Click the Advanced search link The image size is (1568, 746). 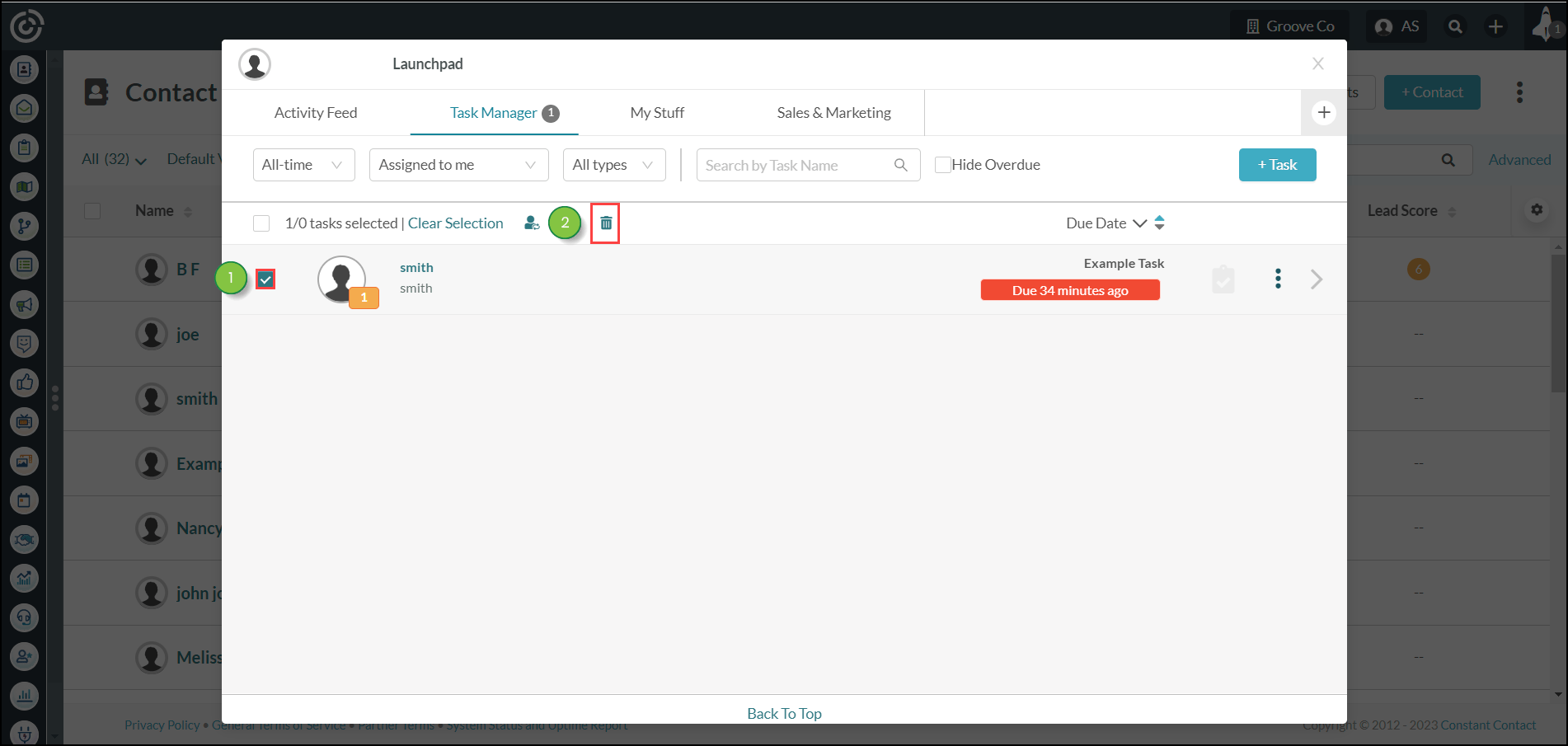pos(1519,160)
